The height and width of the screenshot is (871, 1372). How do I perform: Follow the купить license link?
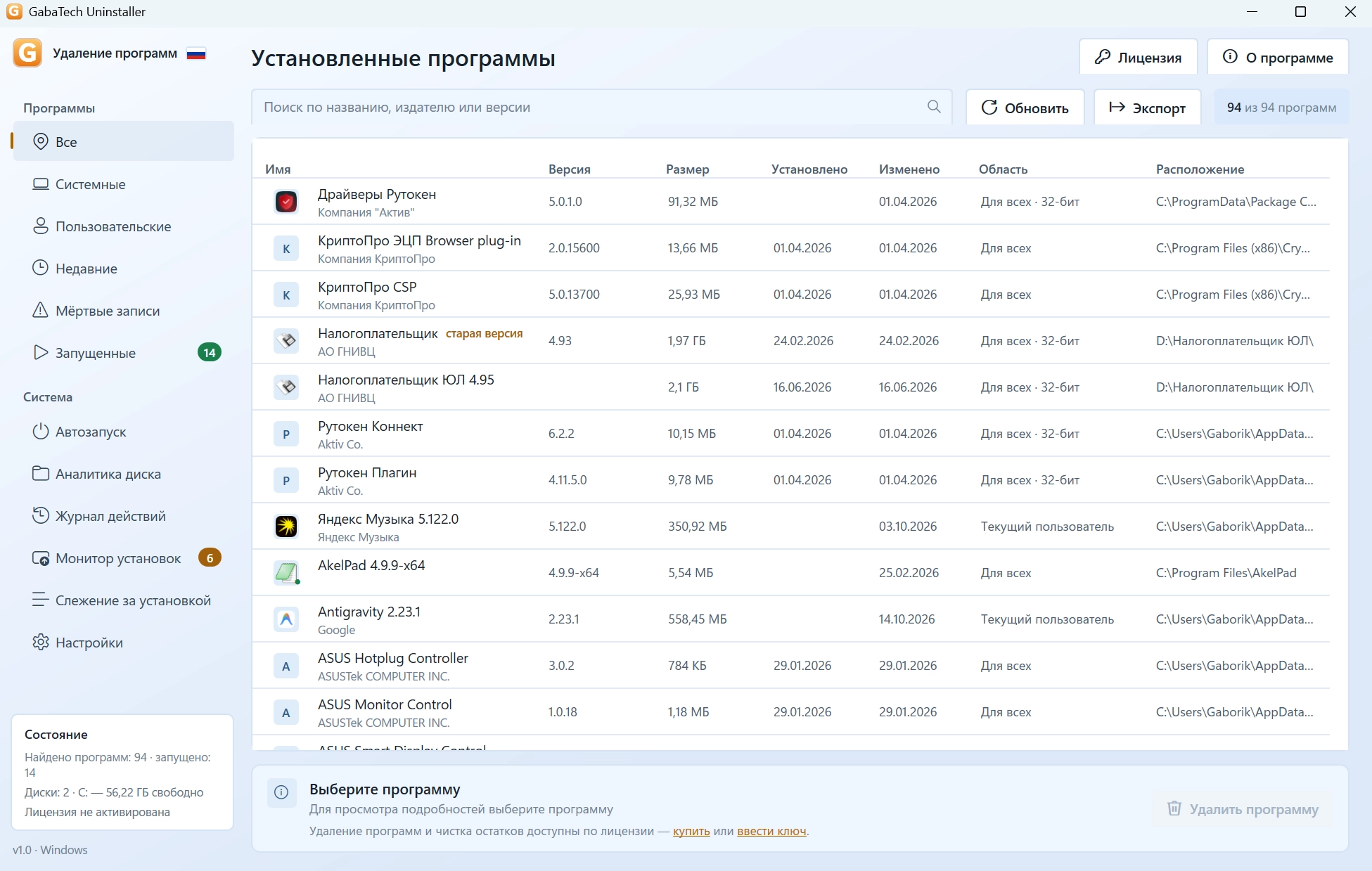[691, 831]
